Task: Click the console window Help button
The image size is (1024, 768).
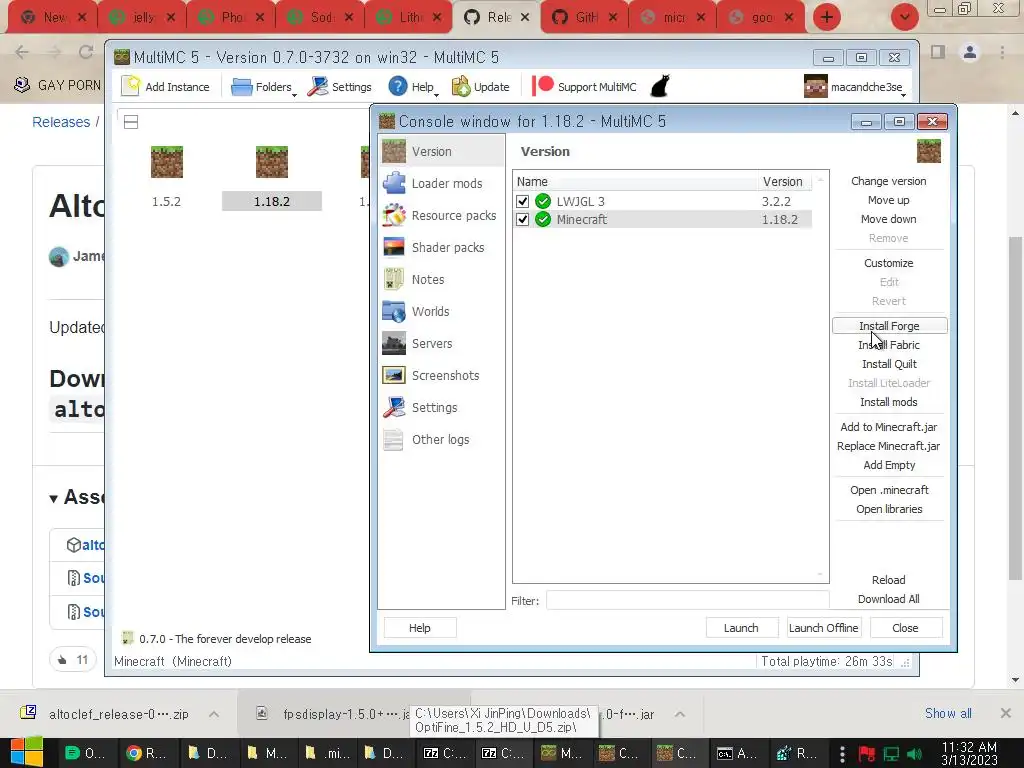Action: [x=420, y=628]
